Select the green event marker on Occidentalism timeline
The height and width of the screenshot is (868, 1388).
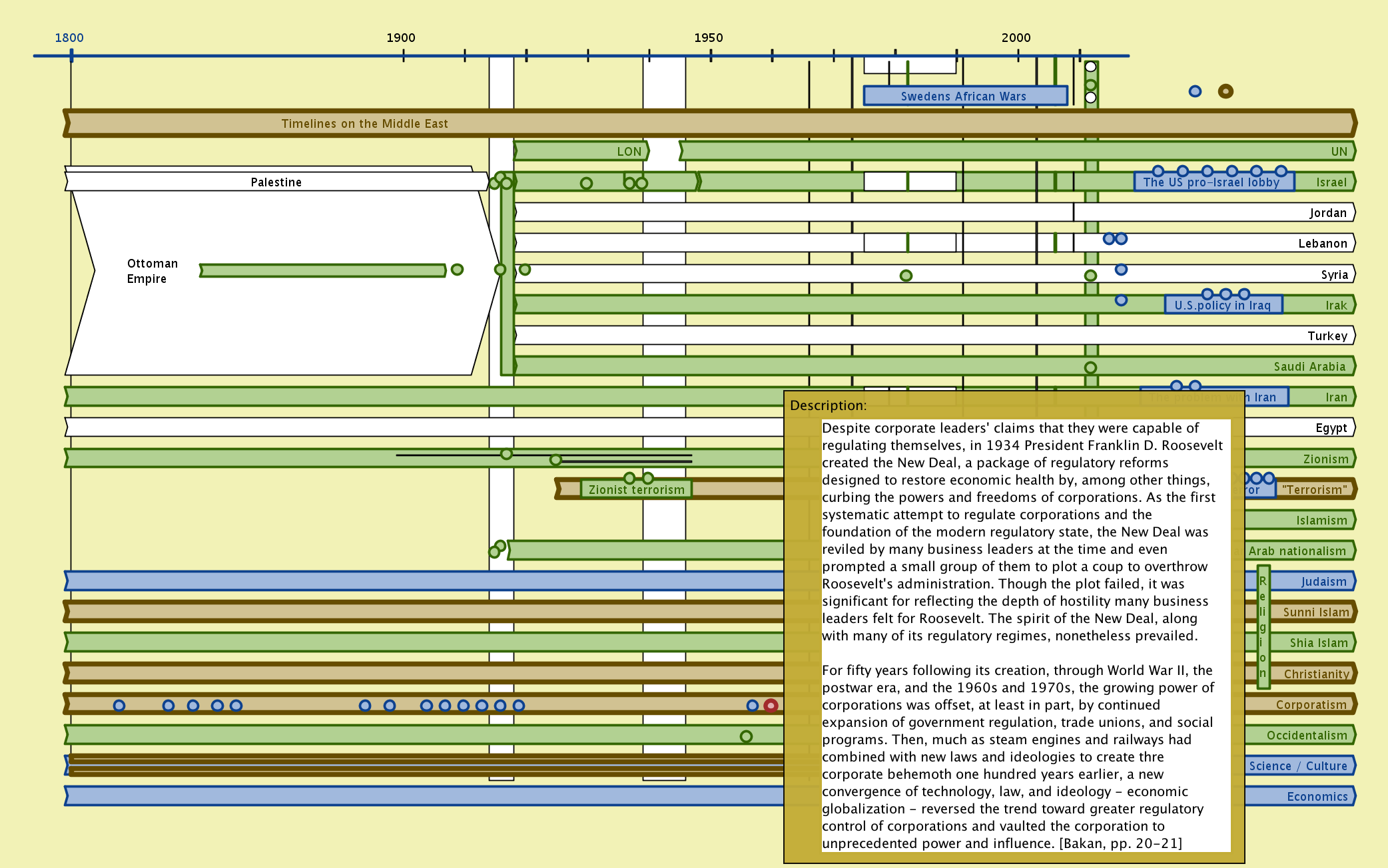(x=746, y=736)
